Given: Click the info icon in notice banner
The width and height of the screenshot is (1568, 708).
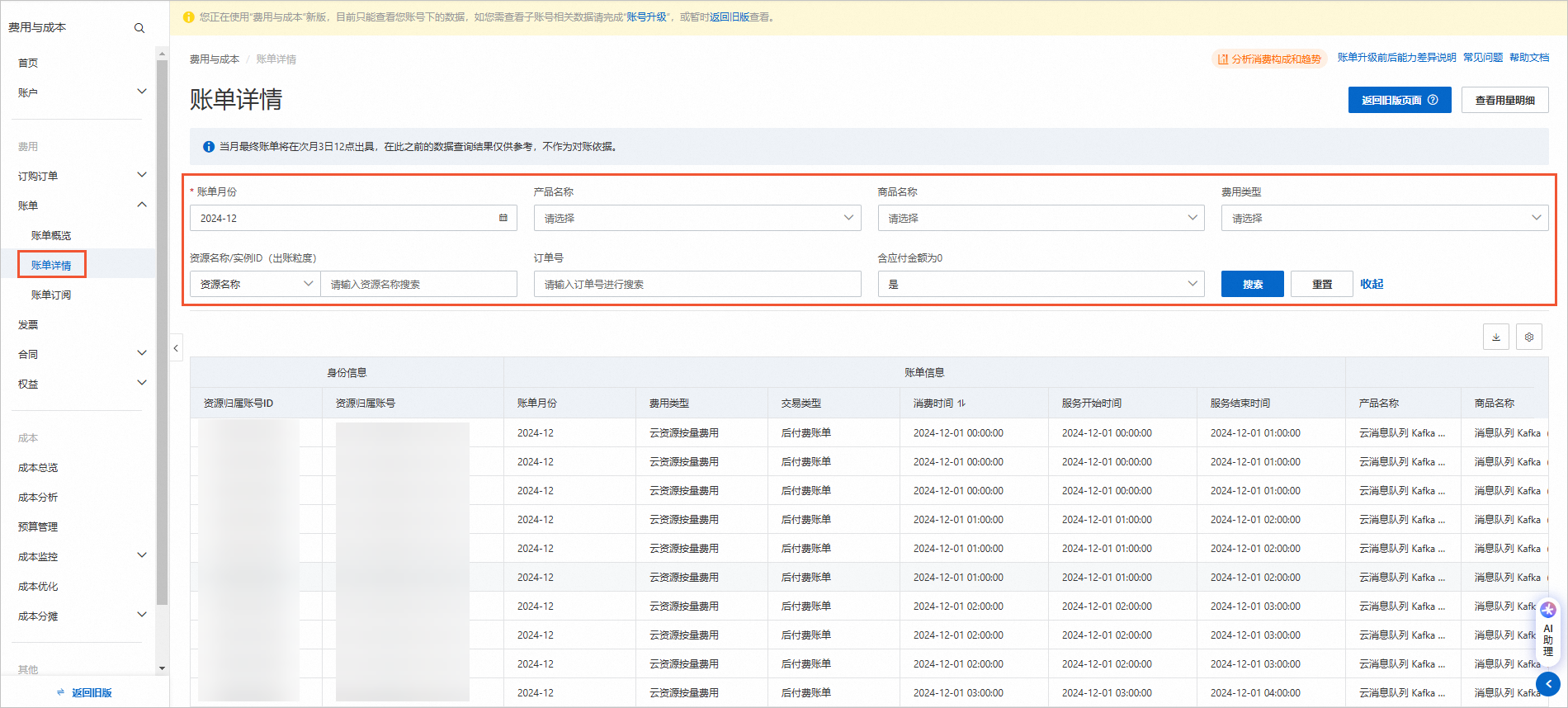Looking at the screenshot, I should (209, 147).
